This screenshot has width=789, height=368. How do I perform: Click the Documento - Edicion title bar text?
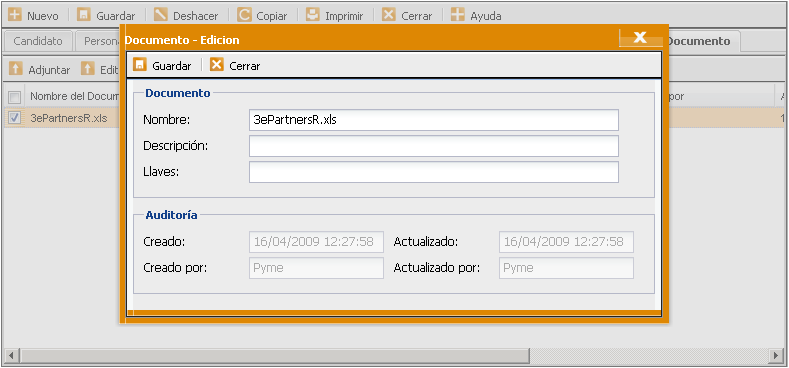coord(182,40)
